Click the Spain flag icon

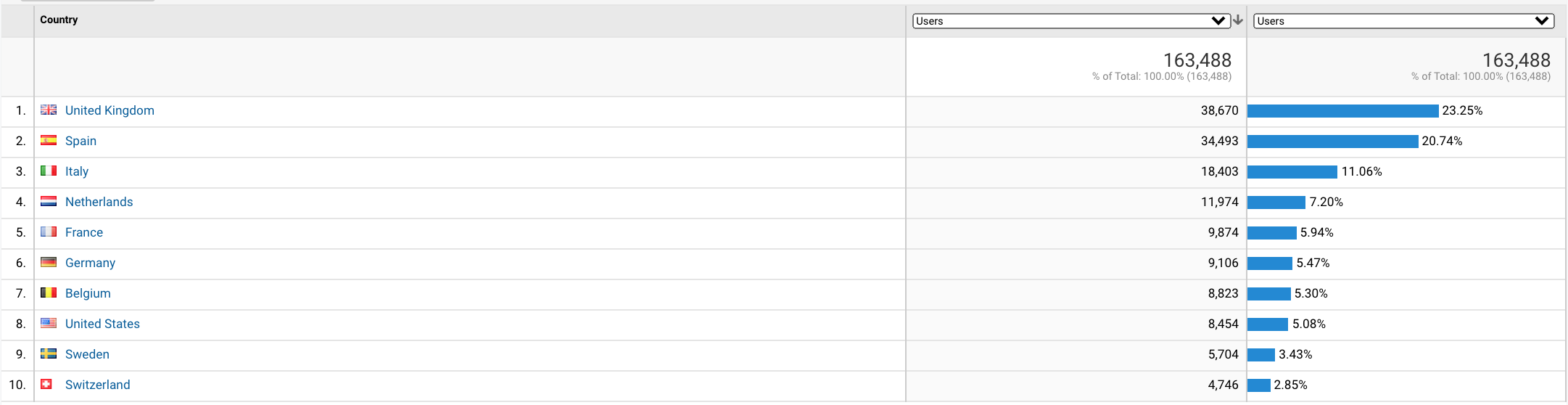point(49,141)
